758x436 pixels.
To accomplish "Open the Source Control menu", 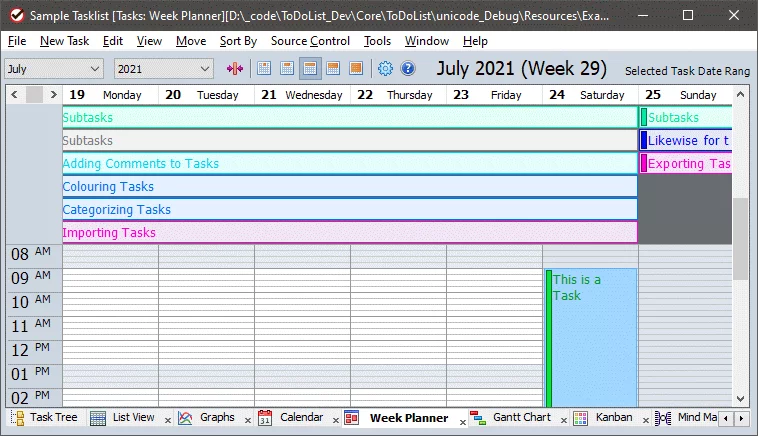I will [x=310, y=41].
